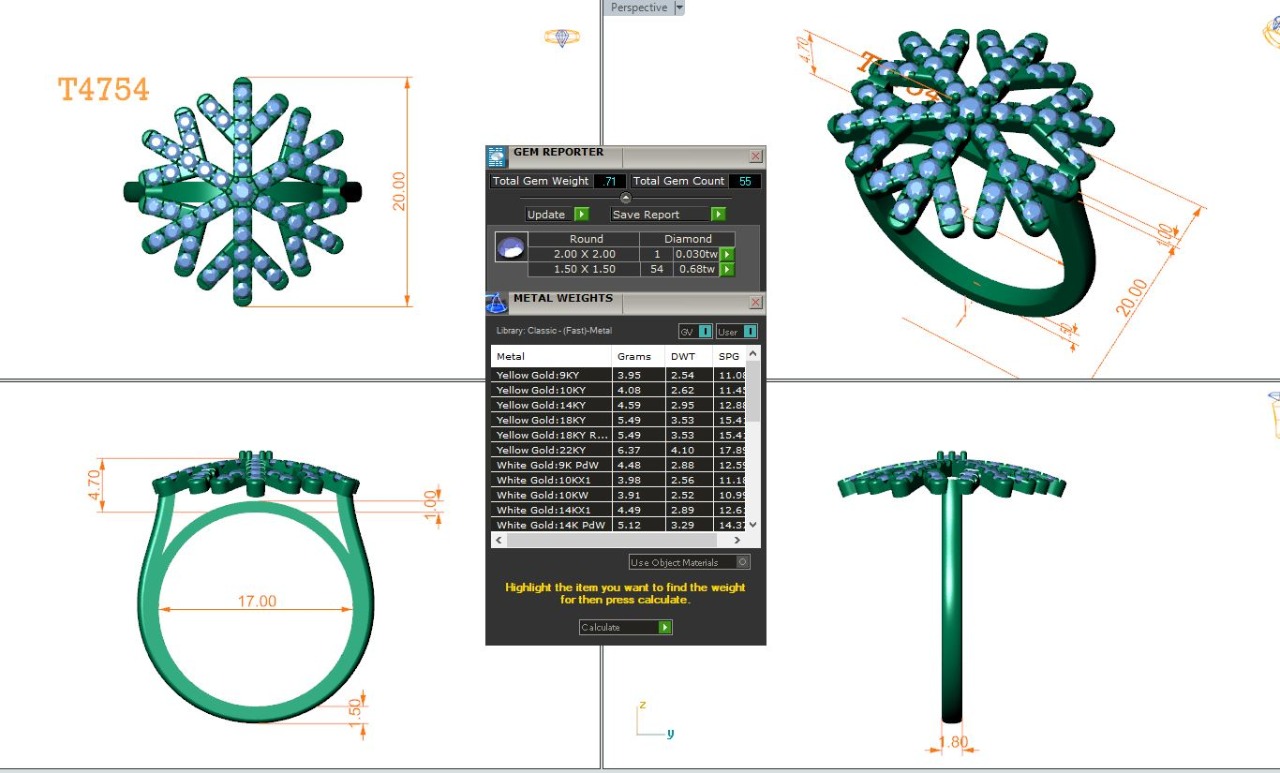The image size is (1280, 773).
Task: Sort by the Grams column header
Action: point(634,356)
